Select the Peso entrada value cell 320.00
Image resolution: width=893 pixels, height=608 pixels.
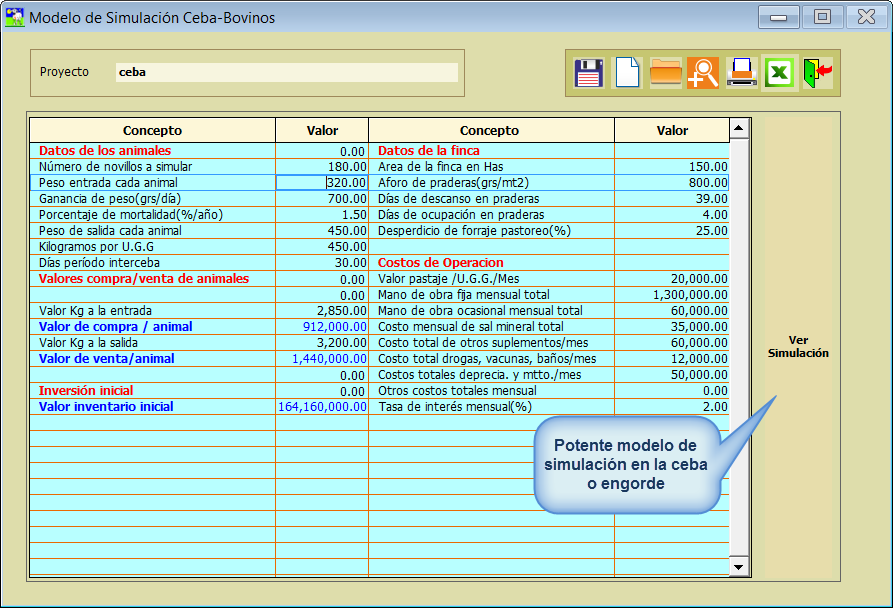click(322, 183)
